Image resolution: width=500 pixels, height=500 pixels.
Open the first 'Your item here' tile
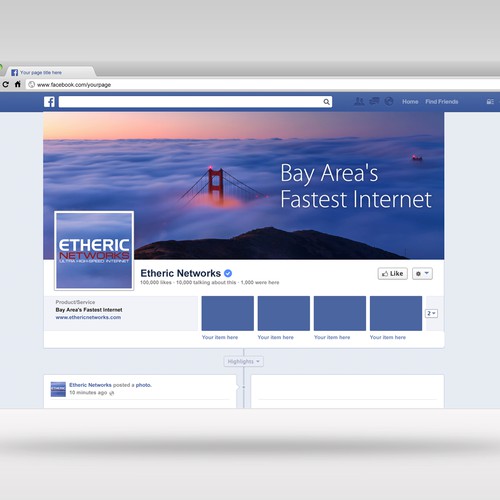tap(228, 313)
